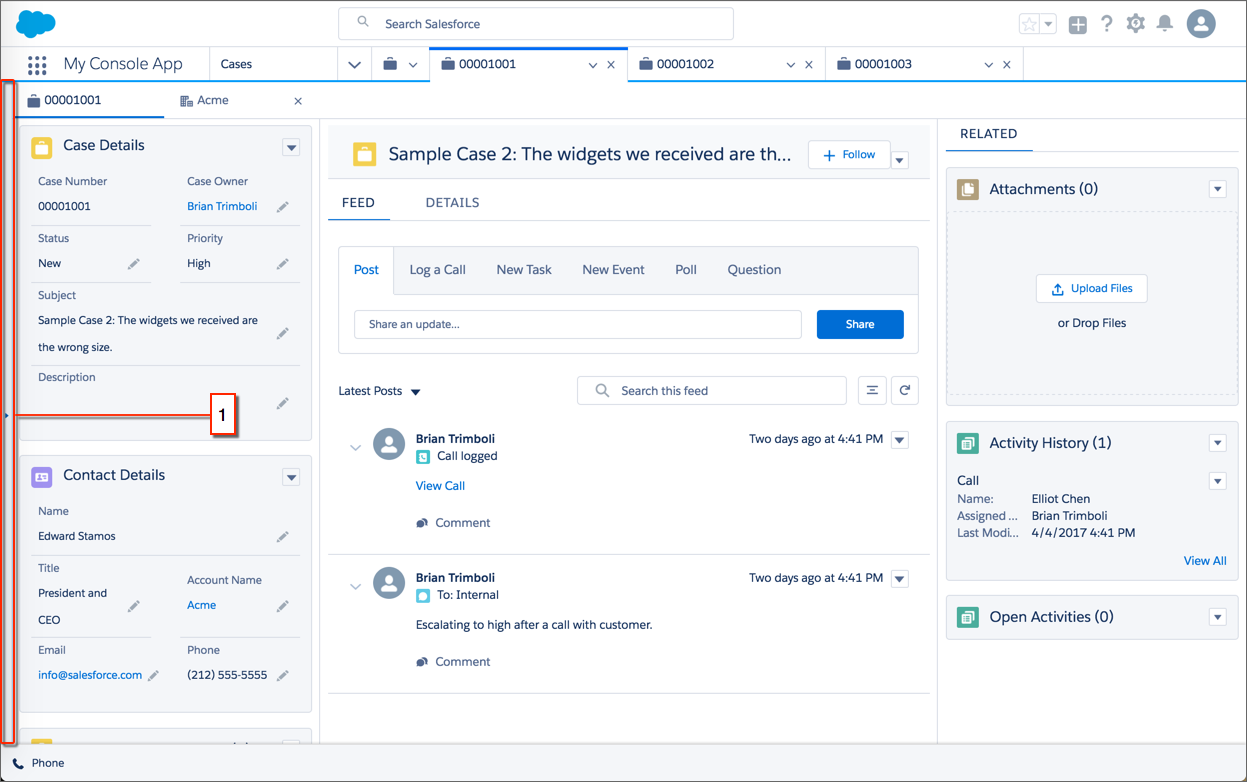Choose the Question publisher tab
Viewport: 1247px width, 782px height.
[x=754, y=270]
